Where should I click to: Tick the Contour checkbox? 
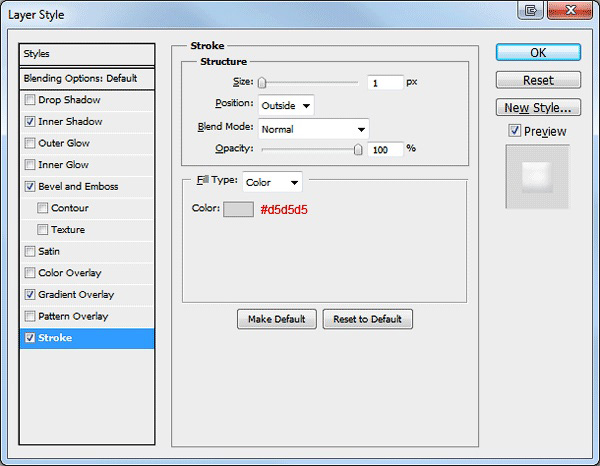pos(42,208)
